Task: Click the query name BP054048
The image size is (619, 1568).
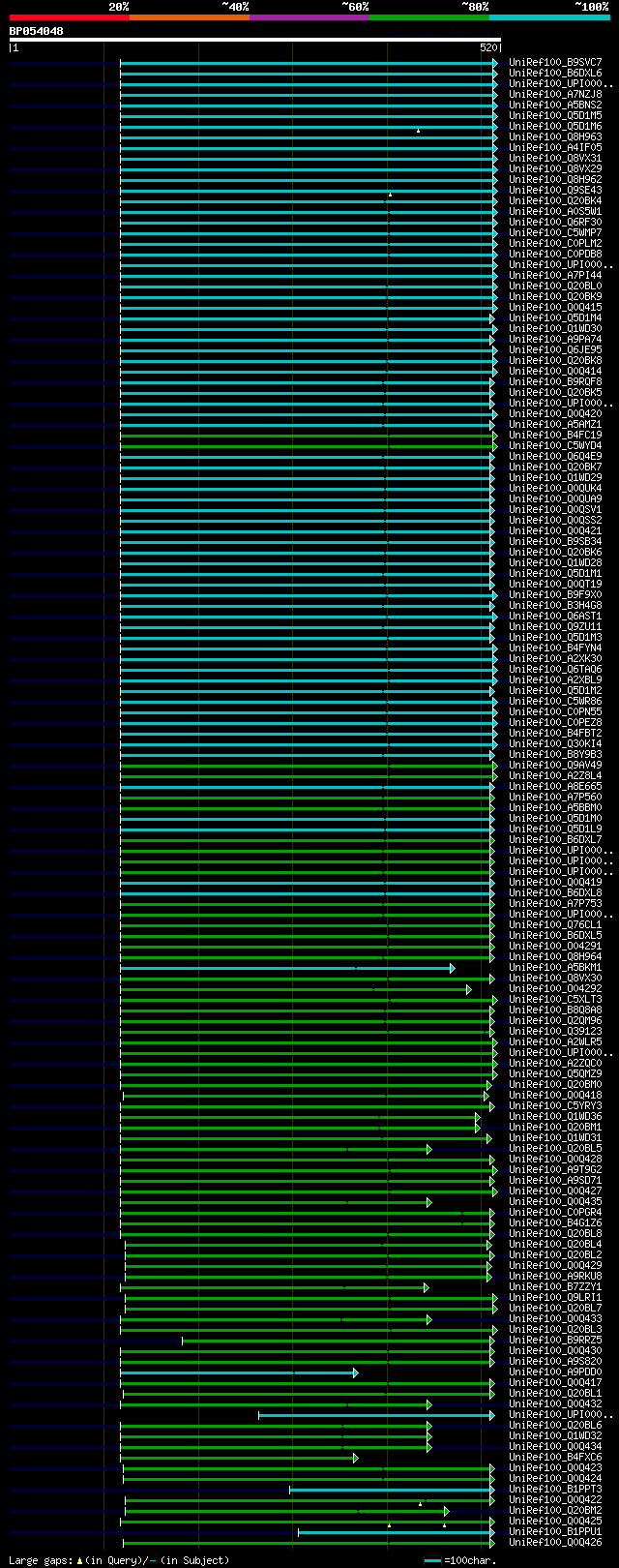Action: tap(37, 31)
